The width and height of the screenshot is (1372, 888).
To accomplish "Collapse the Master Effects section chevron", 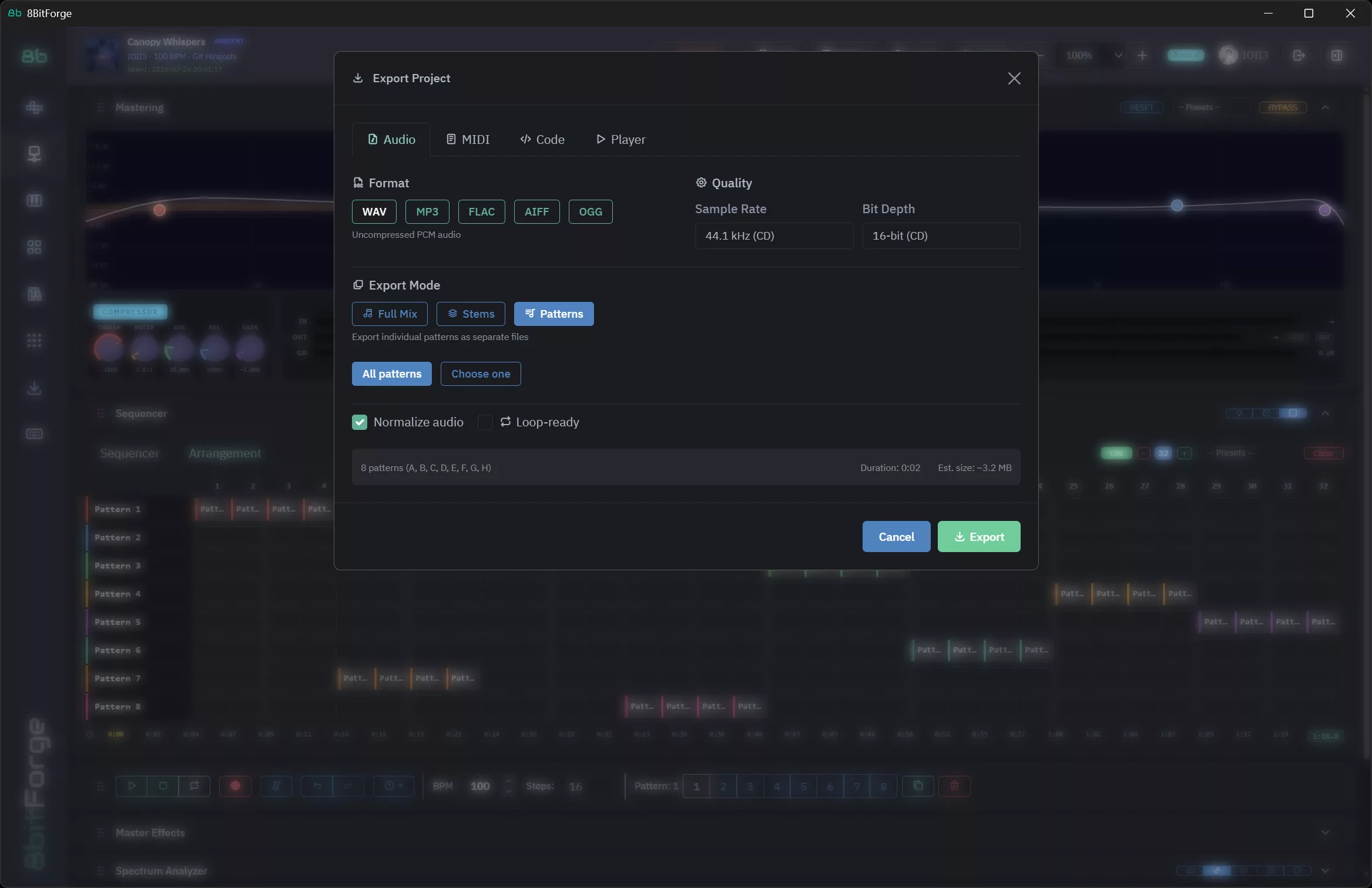I will pyautogui.click(x=1326, y=832).
